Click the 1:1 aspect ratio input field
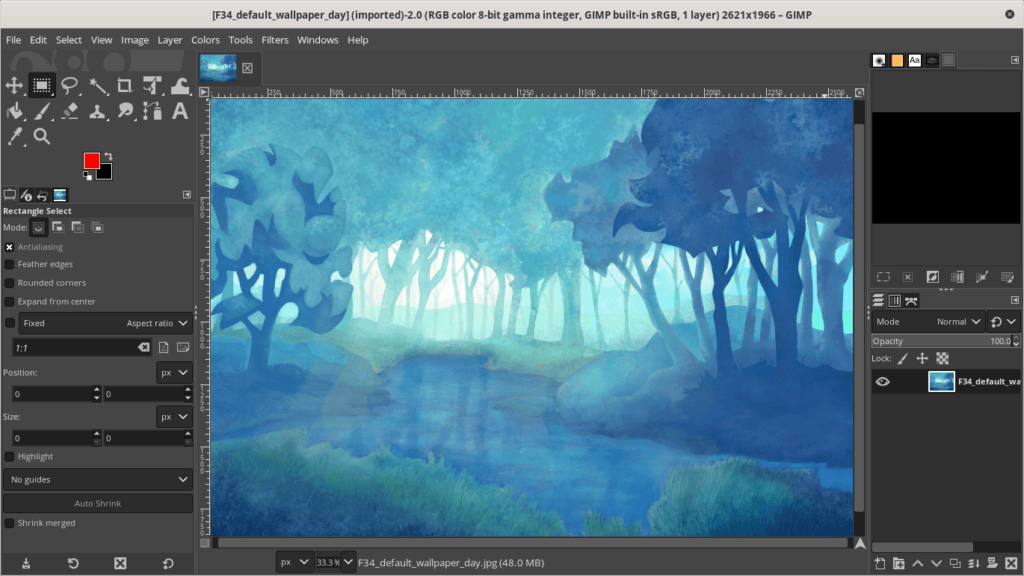This screenshot has height=576, width=1024. click(75, 347)
